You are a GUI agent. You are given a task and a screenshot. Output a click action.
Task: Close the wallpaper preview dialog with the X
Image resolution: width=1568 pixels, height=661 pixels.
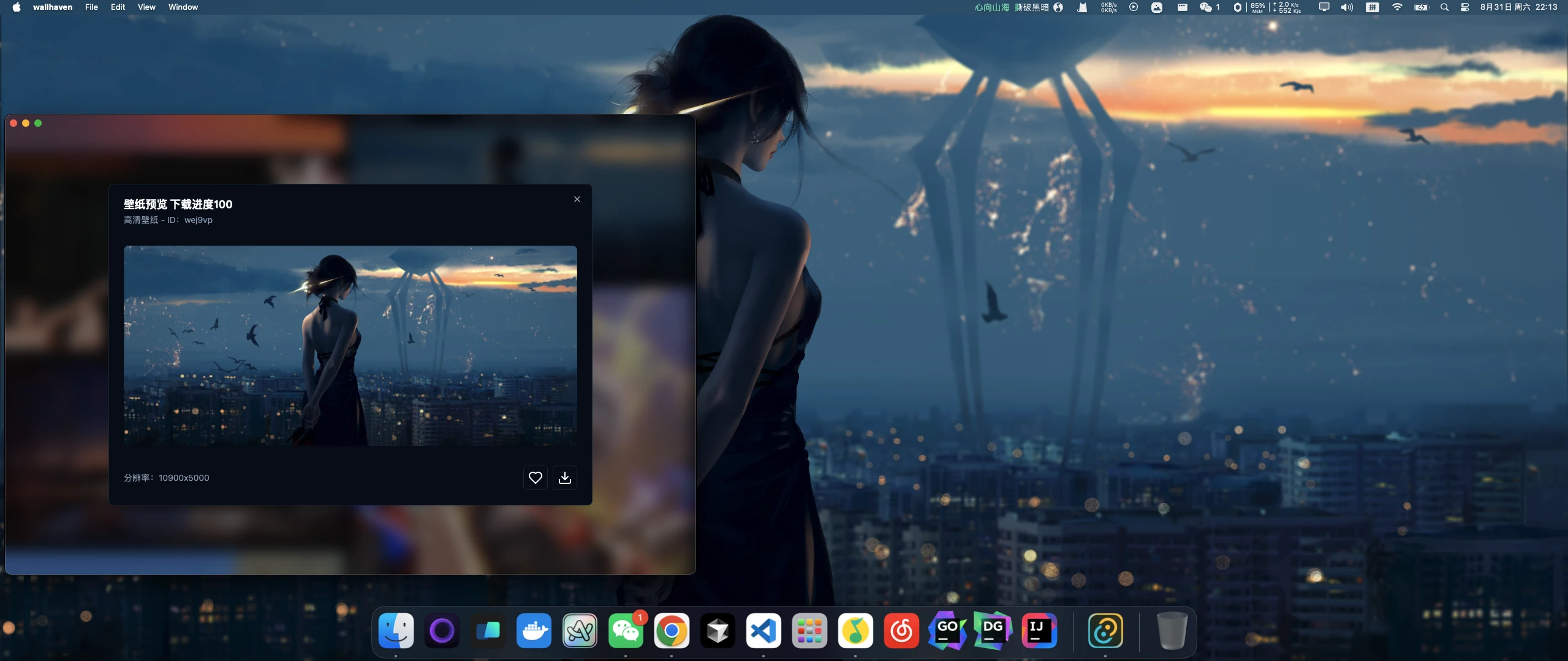(x=577, y=199)
